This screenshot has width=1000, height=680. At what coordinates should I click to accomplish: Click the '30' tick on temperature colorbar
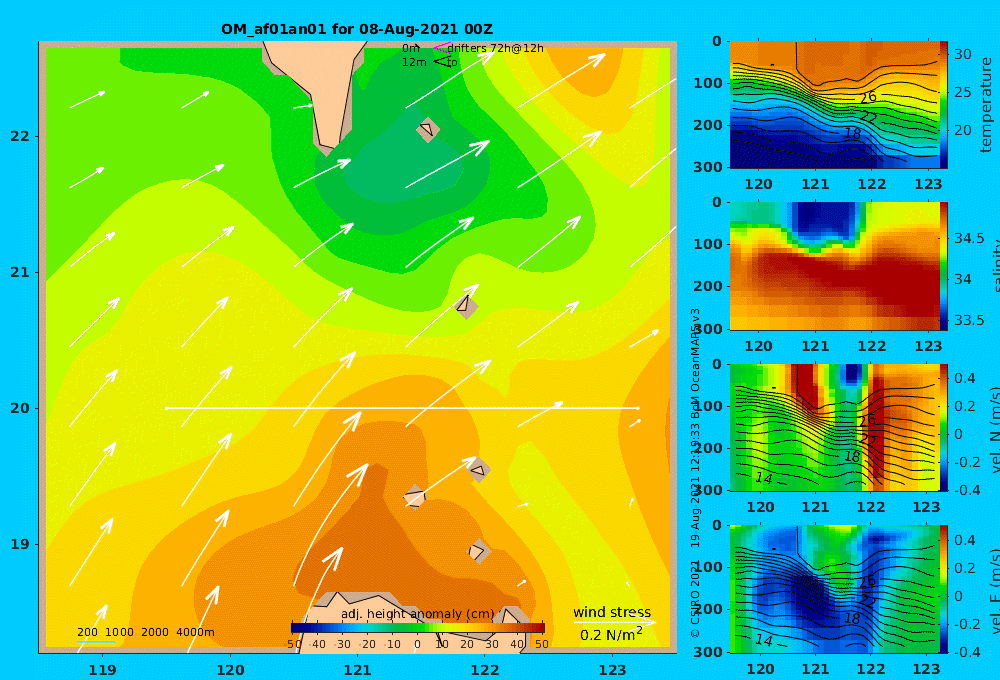click(962, 54)
